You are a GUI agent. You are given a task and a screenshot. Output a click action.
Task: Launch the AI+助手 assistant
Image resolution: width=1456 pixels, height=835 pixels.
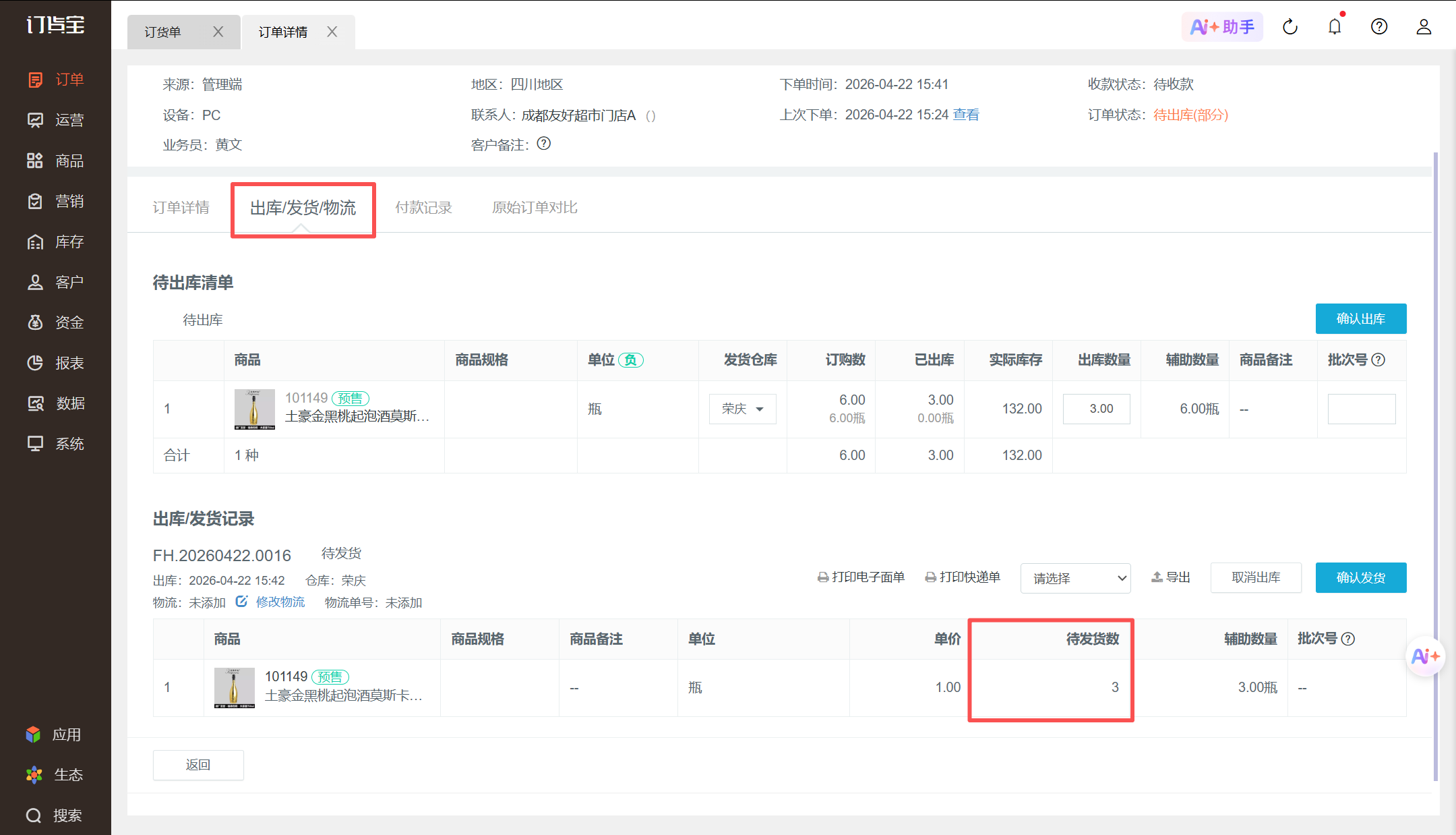(1222, 27)
